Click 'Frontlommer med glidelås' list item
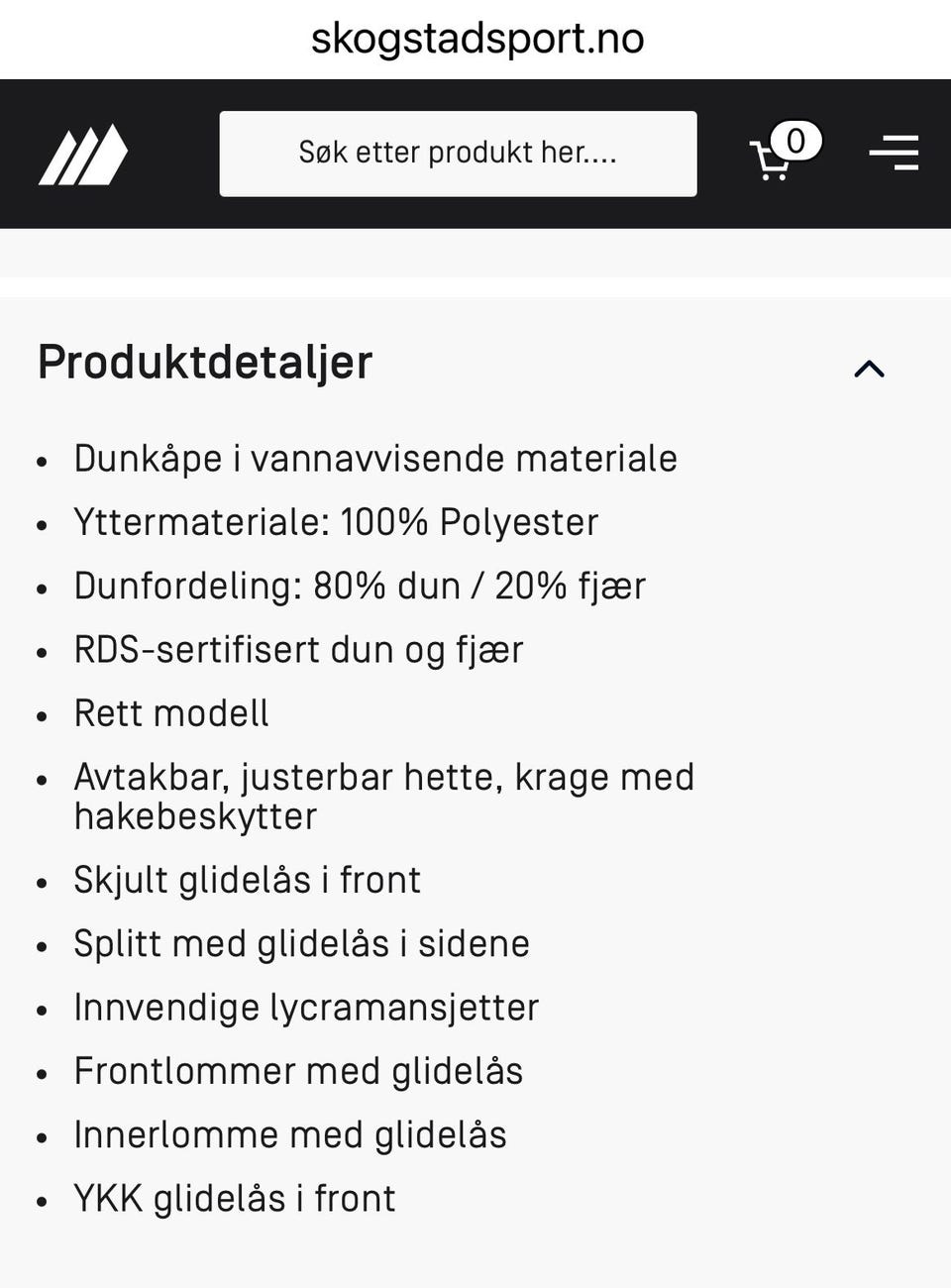 pos(298,1071)
